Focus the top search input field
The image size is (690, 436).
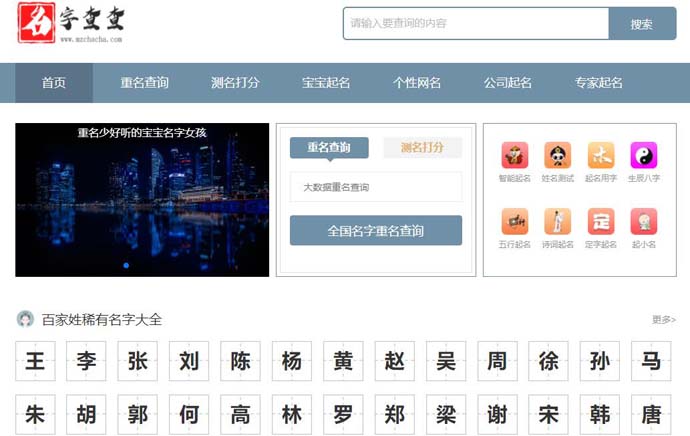tap(476, 24)
